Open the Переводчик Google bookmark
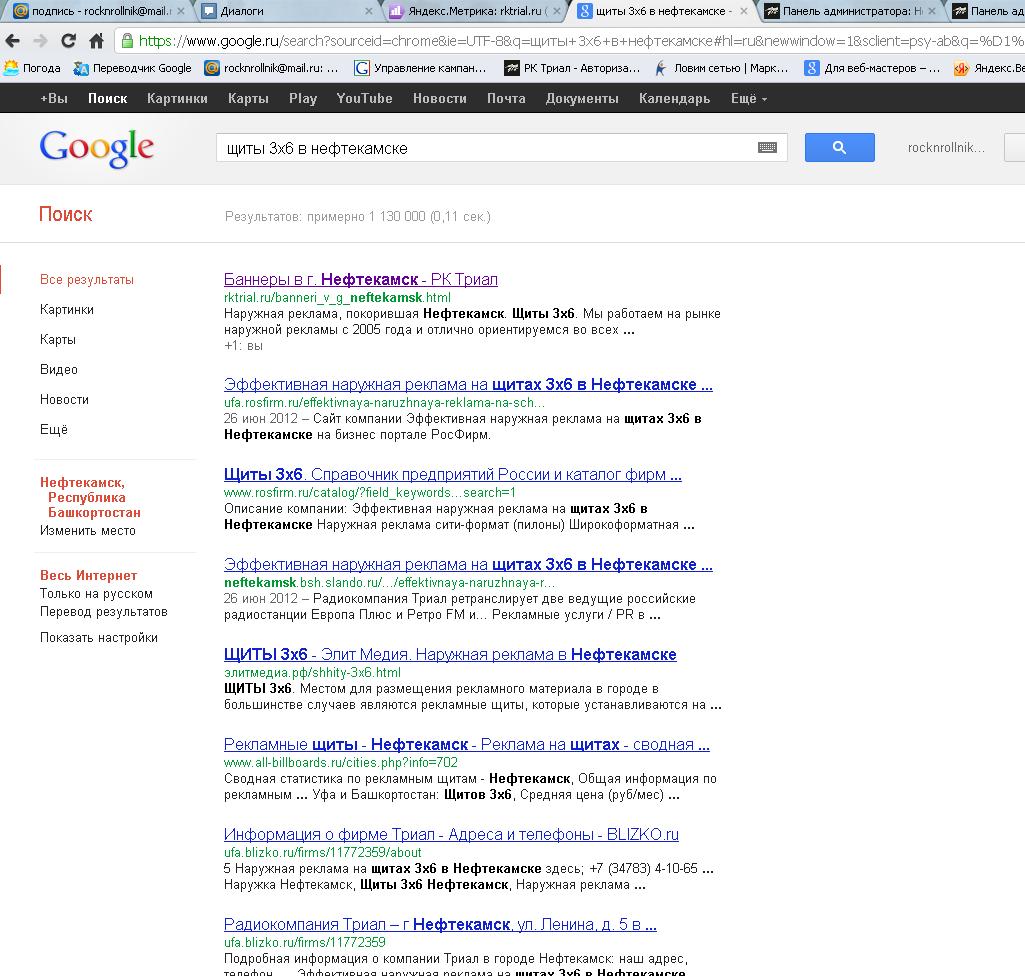Image resolution: width=1025 pixels, height=976 pixels. pyautogui.click(x=133, y=68)
